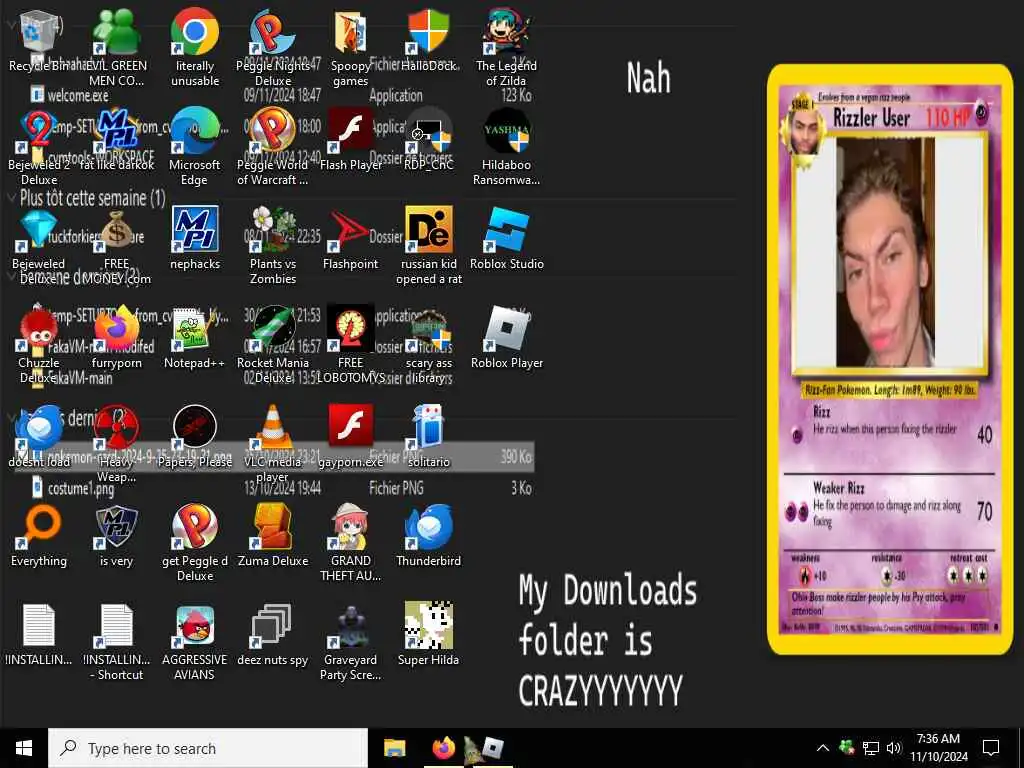Launch Flash Player desktop icon
The height and width of the screenshot is (768, 1024).
[351, 132]
